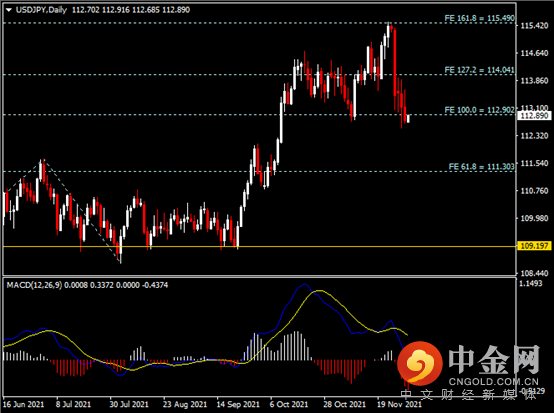Click the 19 Nov 2021 date marker
554x413 pixels.
pos(399,404)
